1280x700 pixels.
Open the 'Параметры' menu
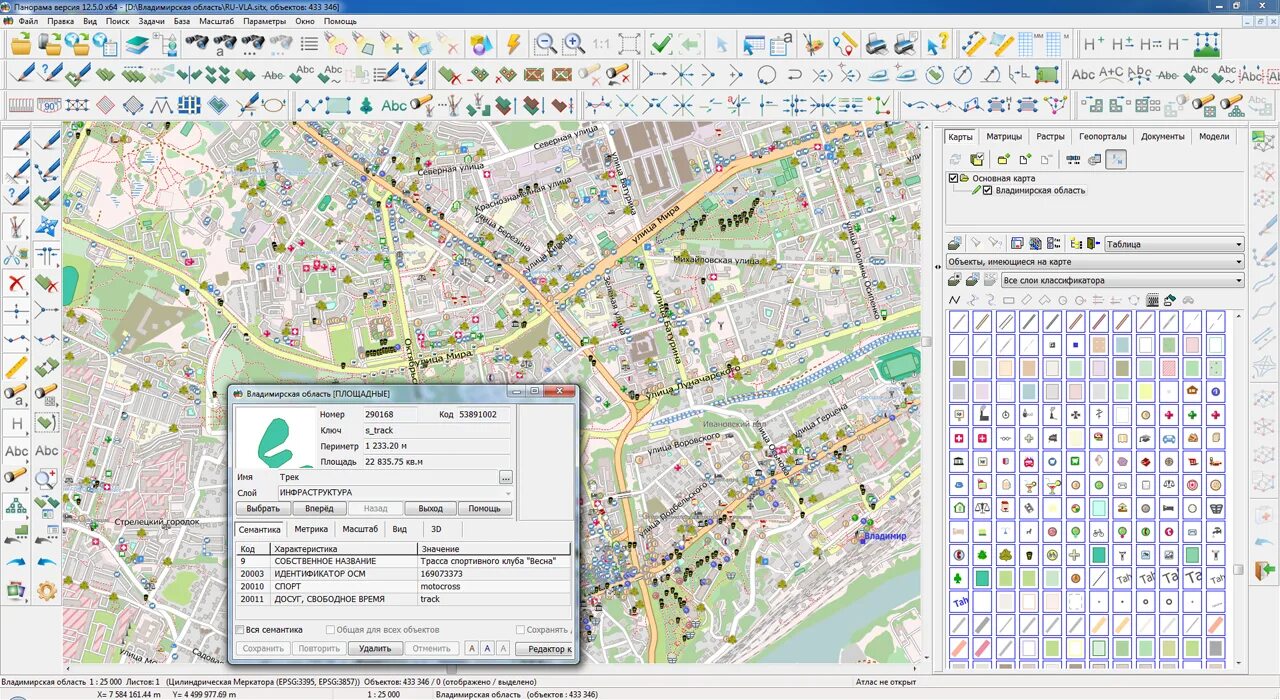point(264,21)
